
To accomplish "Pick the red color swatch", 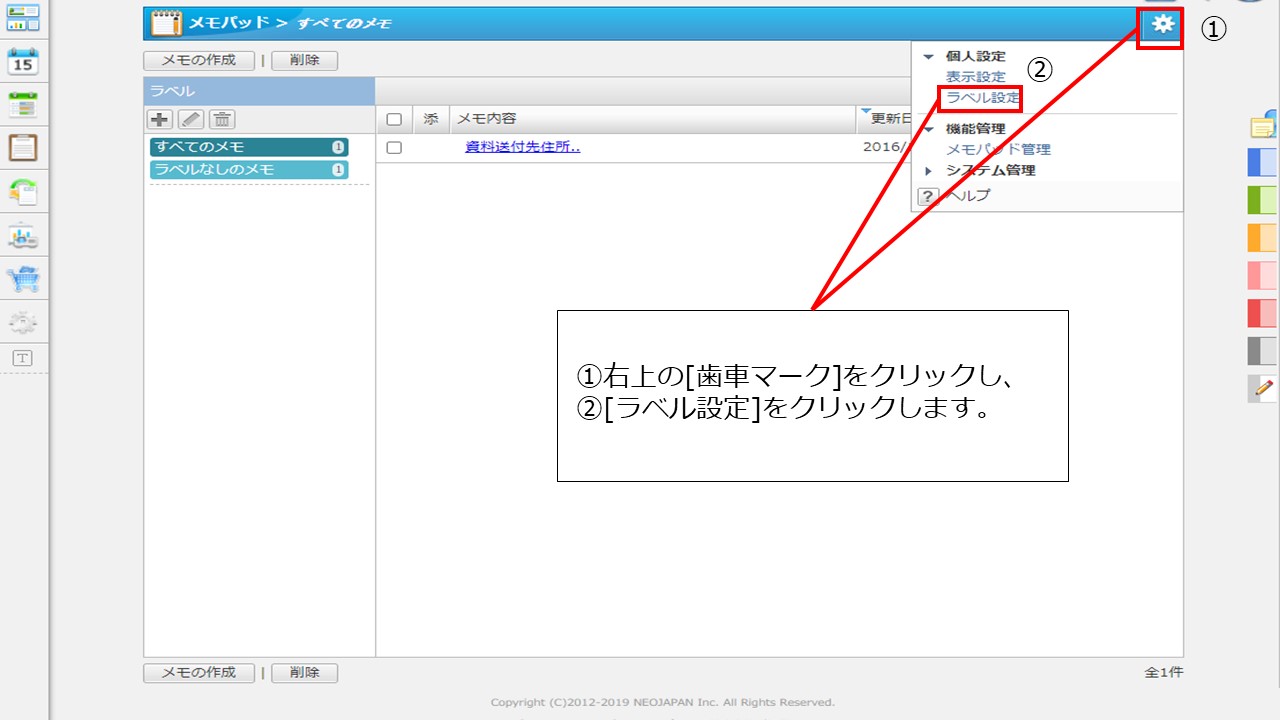I will point(1263,313).
